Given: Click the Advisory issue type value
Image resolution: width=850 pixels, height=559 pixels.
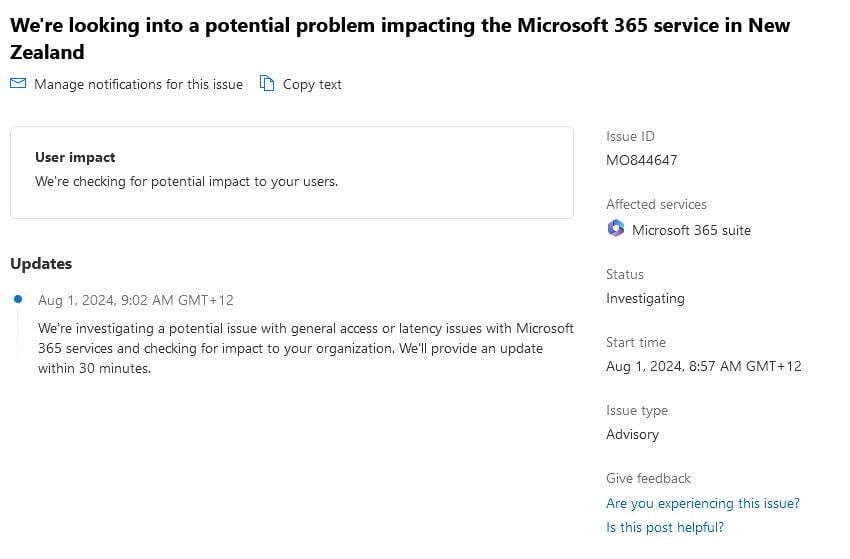Looking at the screenshot, I should [x=632, y=434].
